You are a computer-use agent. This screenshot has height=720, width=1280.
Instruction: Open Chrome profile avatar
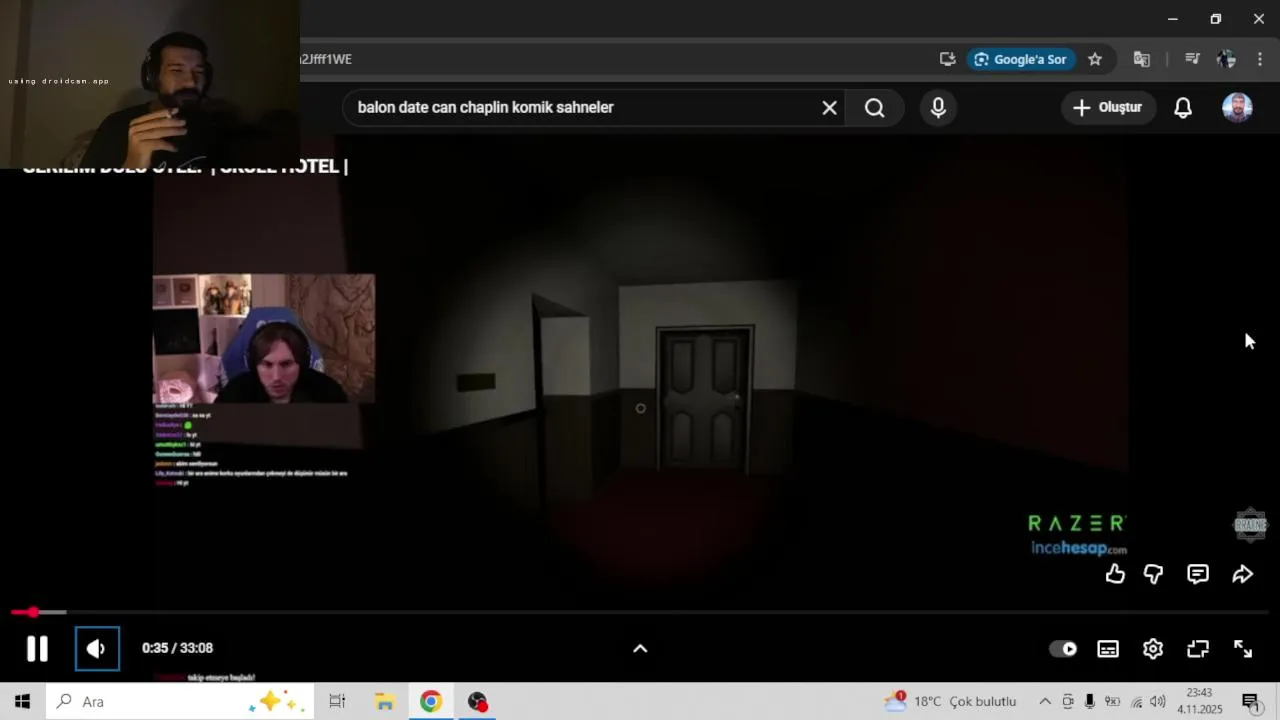point(1227,59)
